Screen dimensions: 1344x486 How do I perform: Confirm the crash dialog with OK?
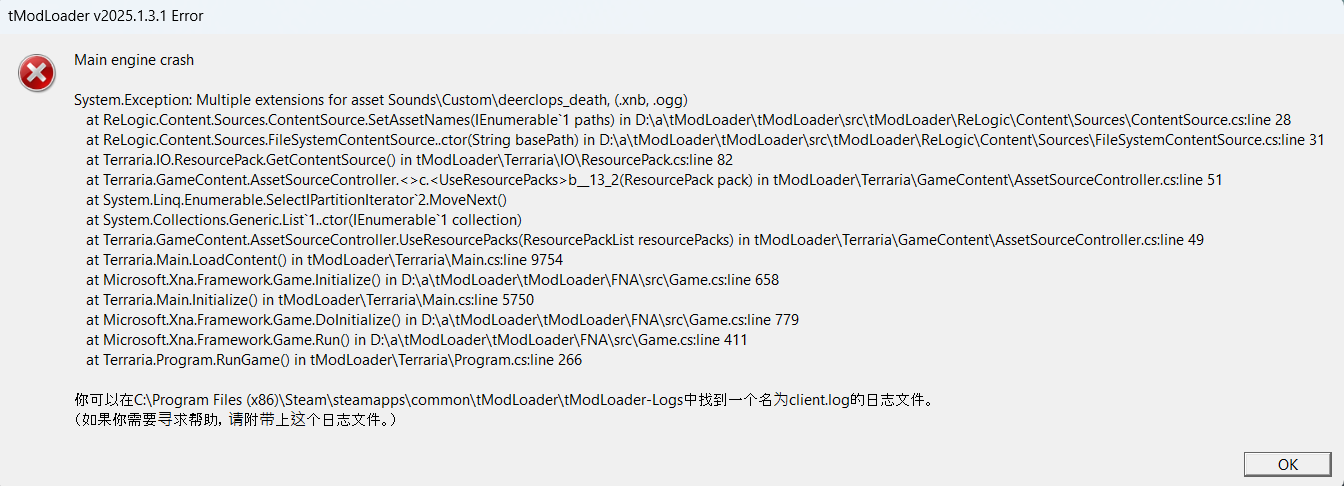pos(1288,464)
